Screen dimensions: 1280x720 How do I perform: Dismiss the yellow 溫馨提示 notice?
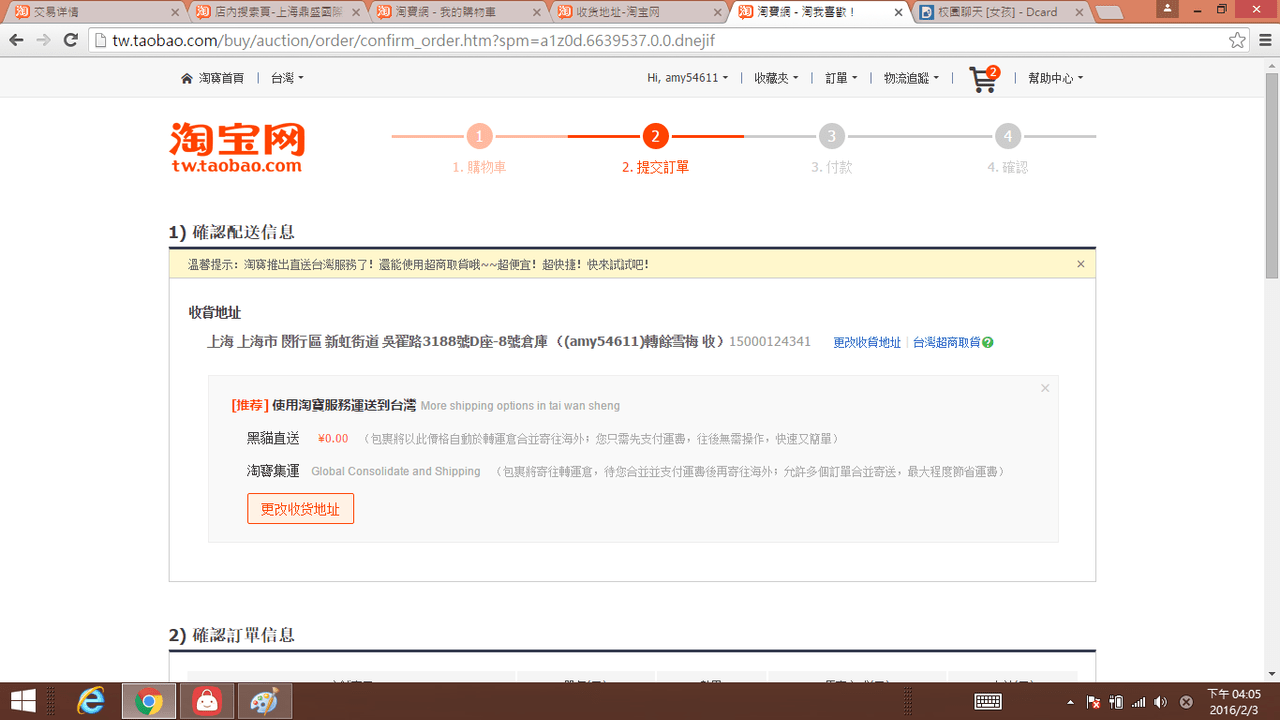click(1081, 264)
